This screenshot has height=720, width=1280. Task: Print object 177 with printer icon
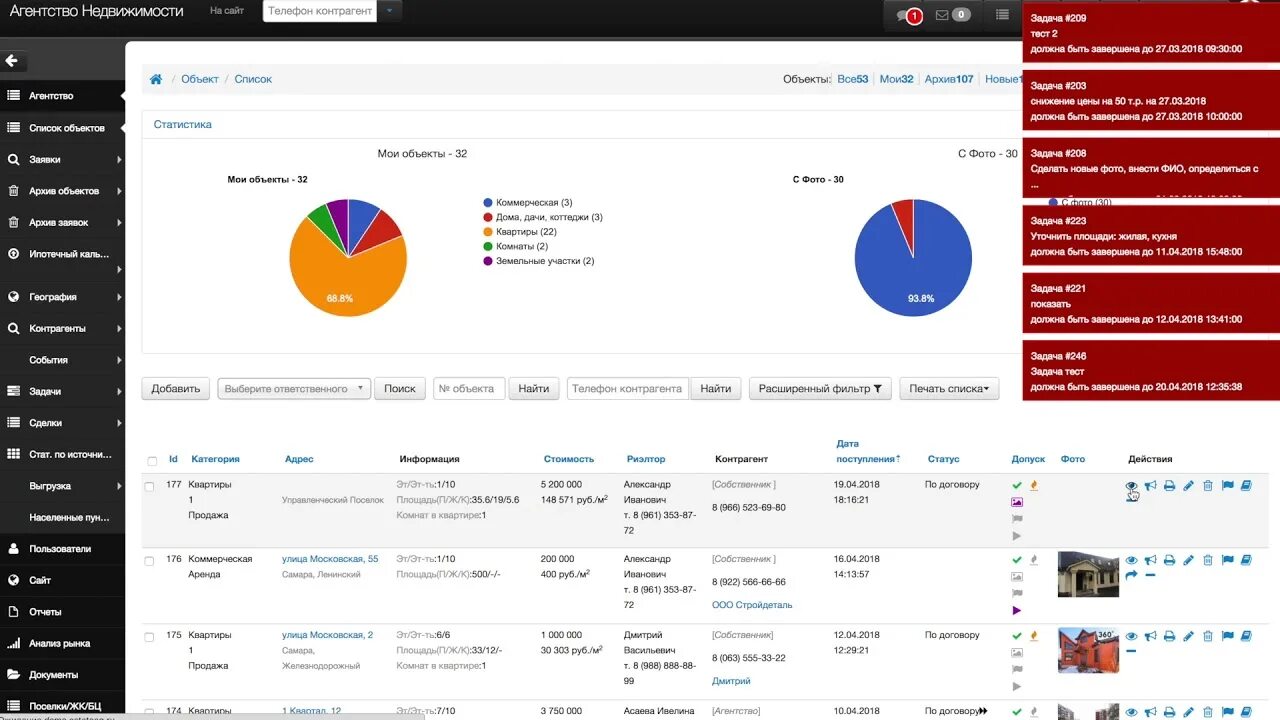(1169, 486)
